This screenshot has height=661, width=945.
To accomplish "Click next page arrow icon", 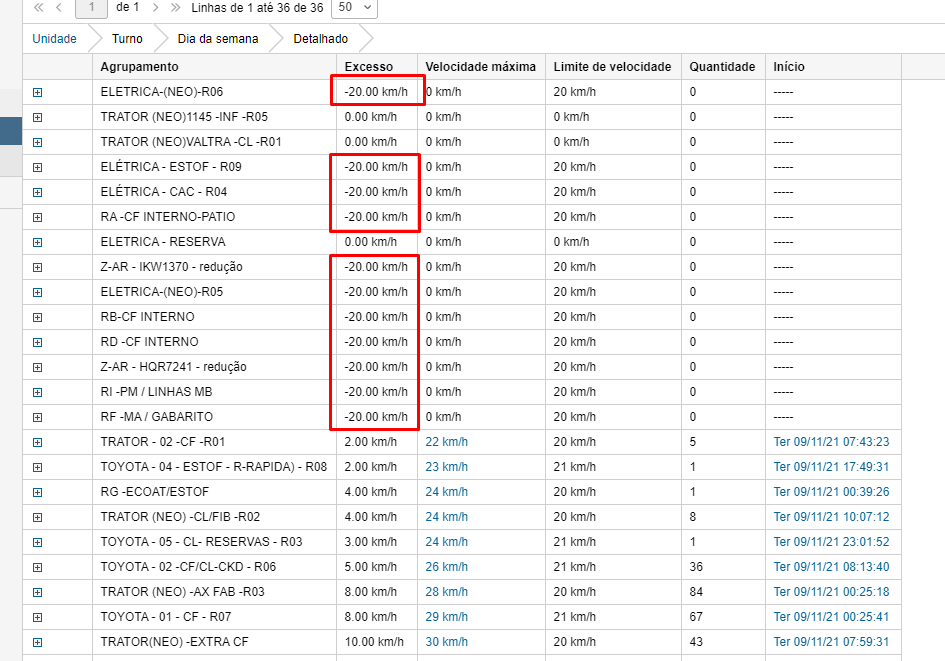I will coord(155,7).
